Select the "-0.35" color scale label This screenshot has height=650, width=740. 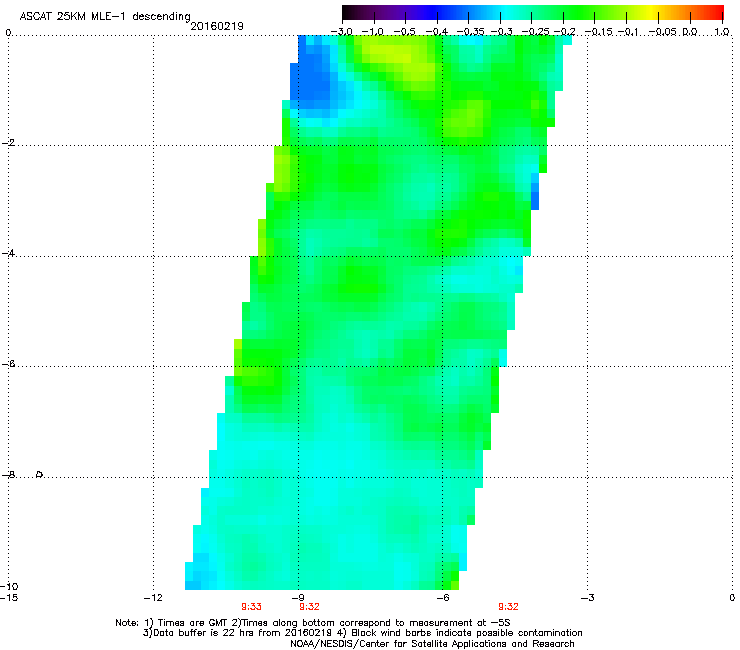471,32
